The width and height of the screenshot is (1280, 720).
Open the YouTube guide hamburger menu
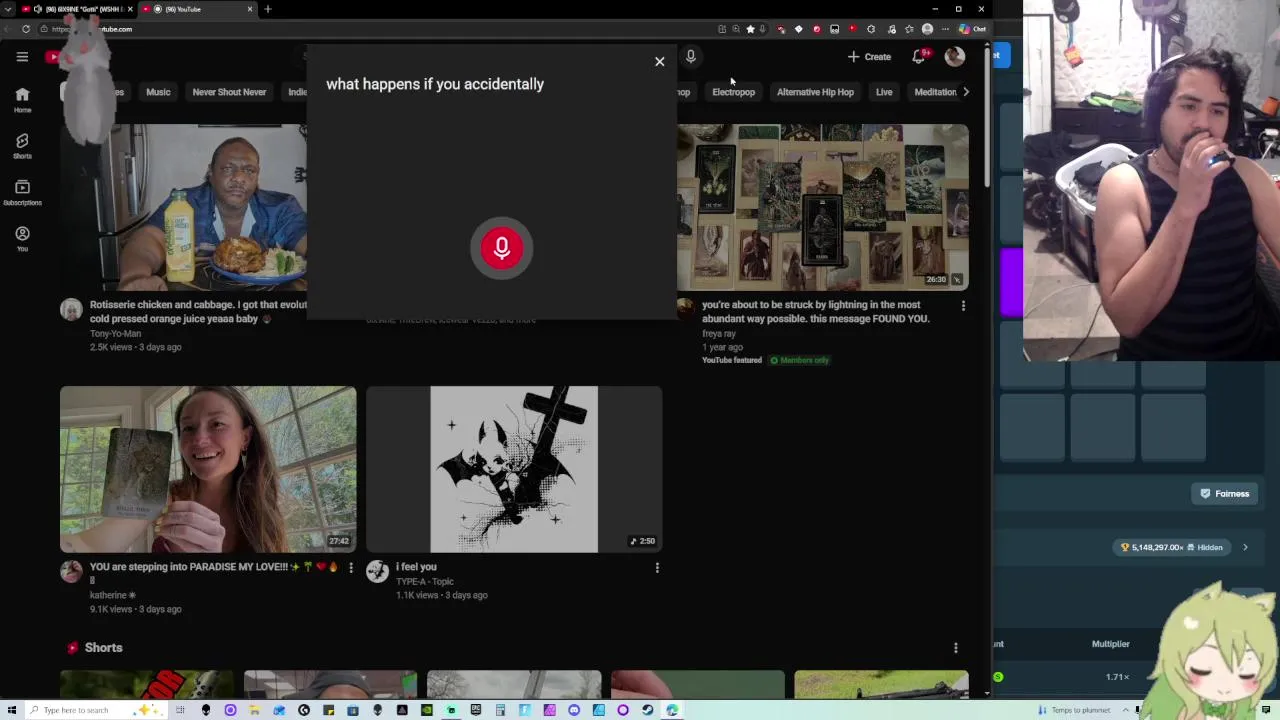(22, 57)
